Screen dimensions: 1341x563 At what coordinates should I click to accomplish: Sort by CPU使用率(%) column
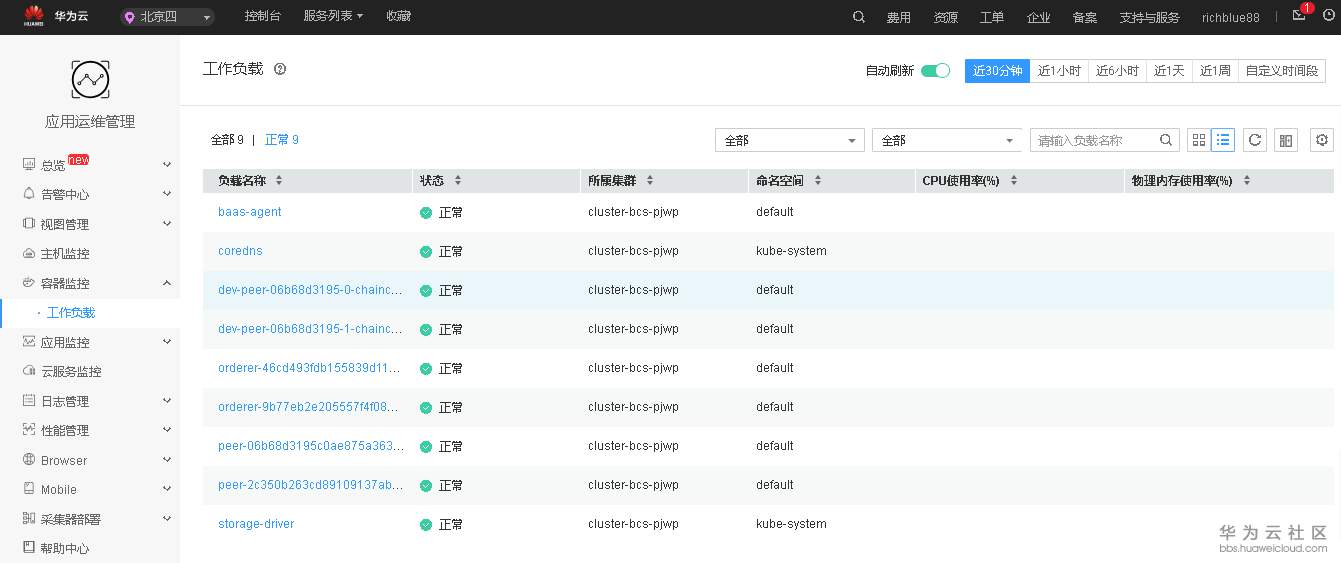[1013, 181]
